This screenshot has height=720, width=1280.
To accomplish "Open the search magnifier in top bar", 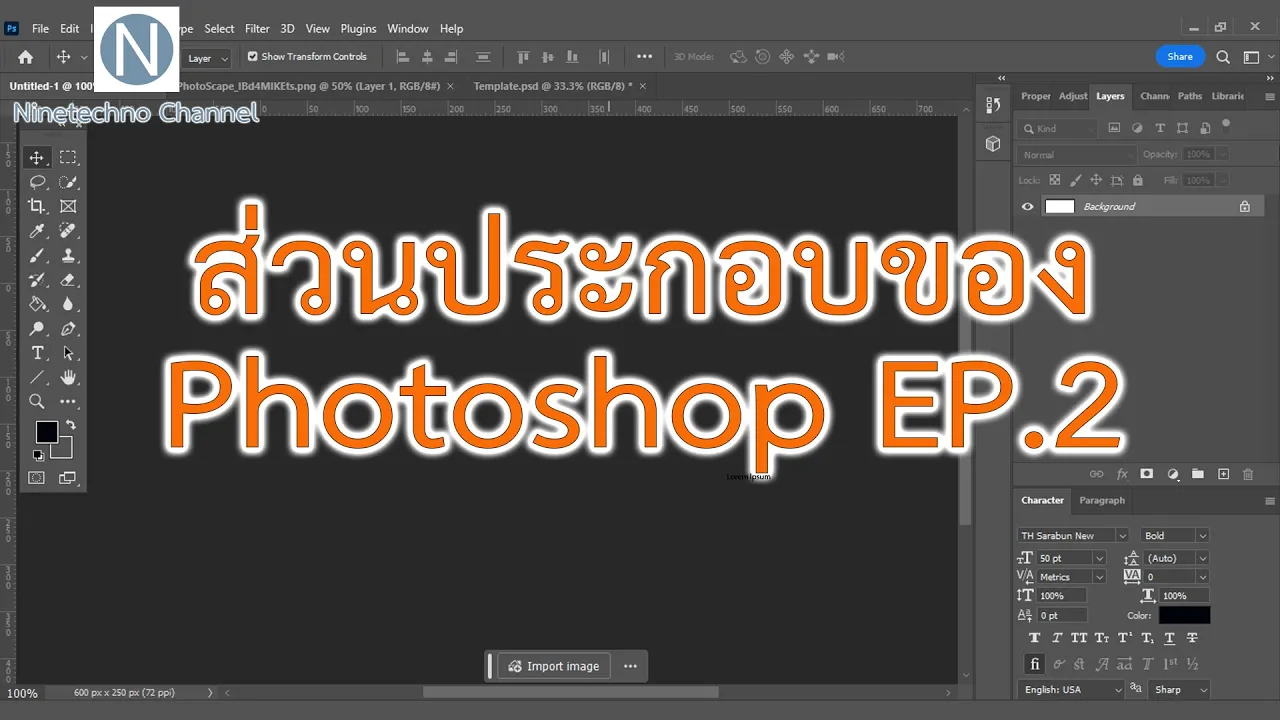I will [1223, 57].
